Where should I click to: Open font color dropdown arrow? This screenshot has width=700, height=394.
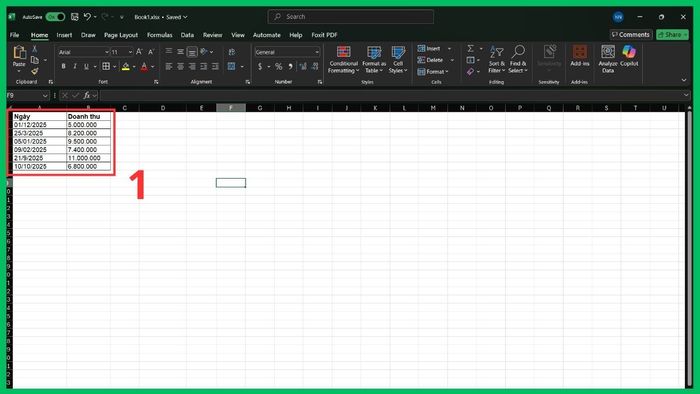(153, 67)
